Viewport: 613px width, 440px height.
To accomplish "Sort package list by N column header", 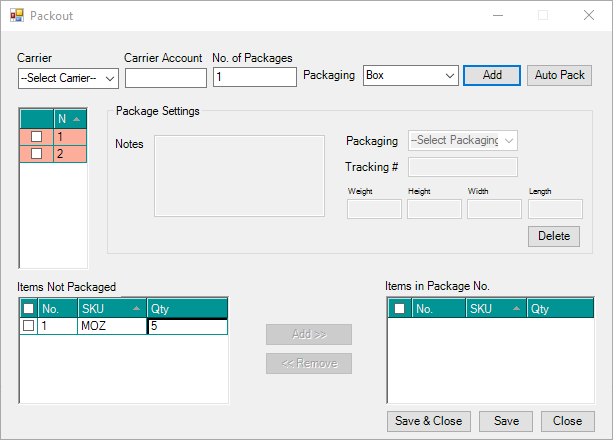I will [x=70, y=119].
